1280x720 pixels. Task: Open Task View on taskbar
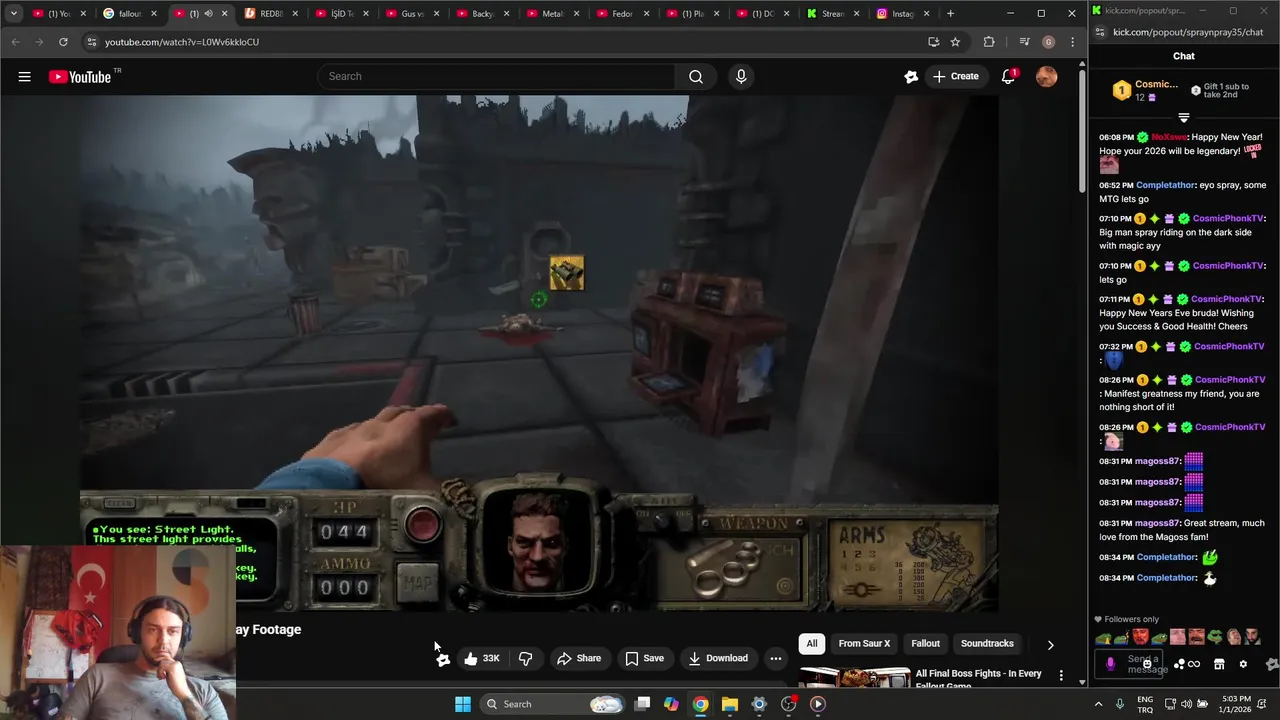point(643,704)
